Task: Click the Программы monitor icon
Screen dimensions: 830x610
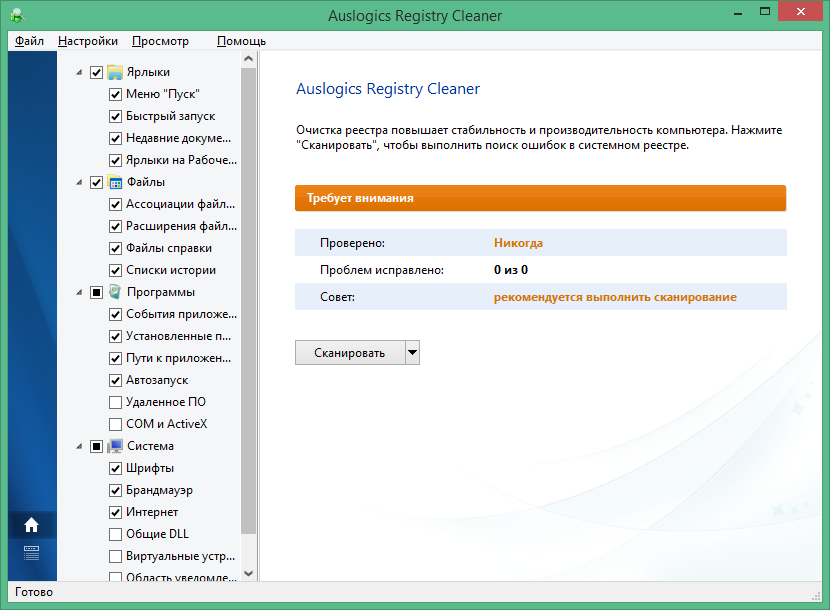Action: click(114, 291)
